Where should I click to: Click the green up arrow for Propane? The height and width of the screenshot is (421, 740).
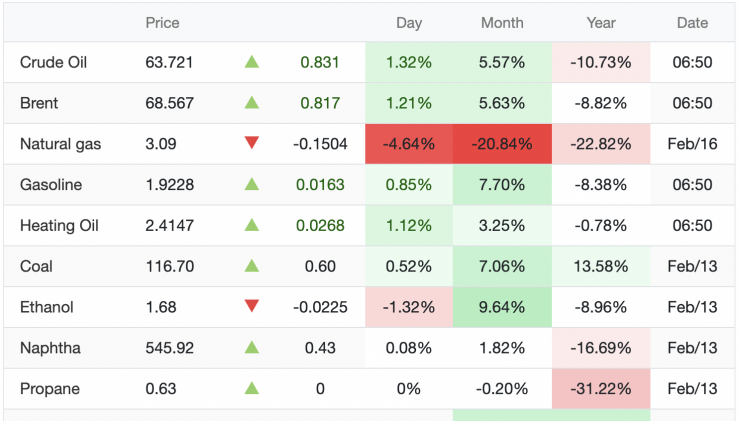pos(252,389)
